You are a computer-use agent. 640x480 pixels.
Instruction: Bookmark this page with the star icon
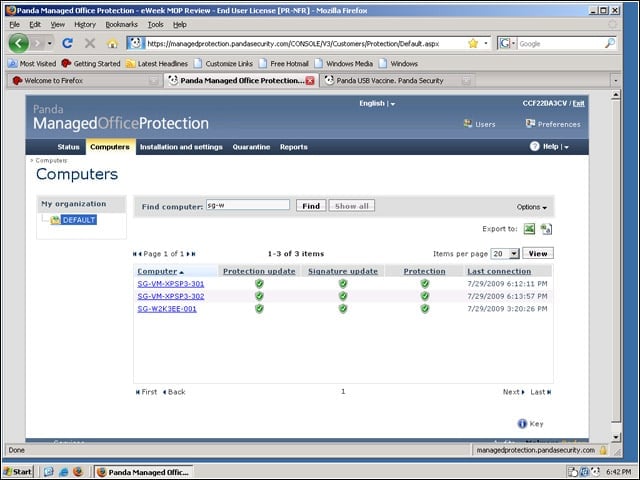(473, 43)
